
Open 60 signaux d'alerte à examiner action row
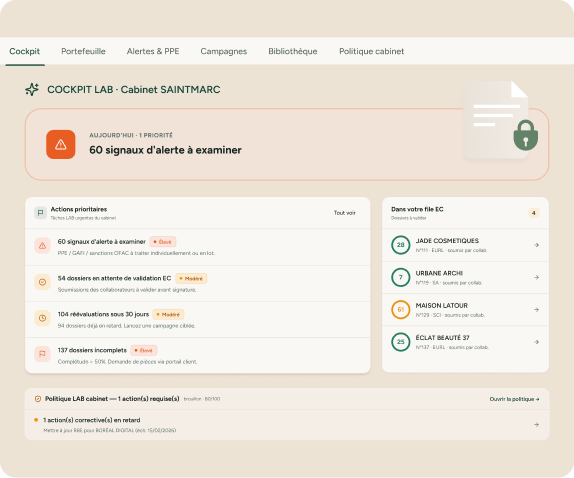click(x=198, y=247)
